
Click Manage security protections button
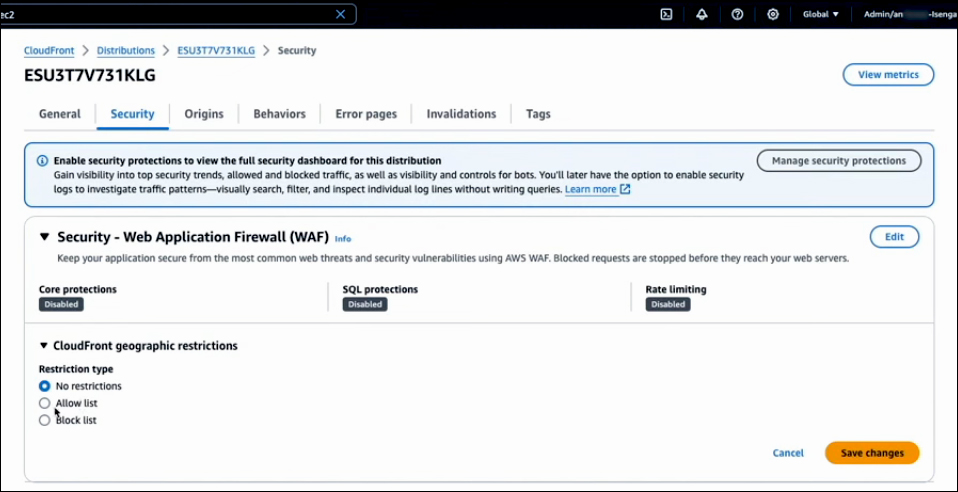[x=838, y=161]
